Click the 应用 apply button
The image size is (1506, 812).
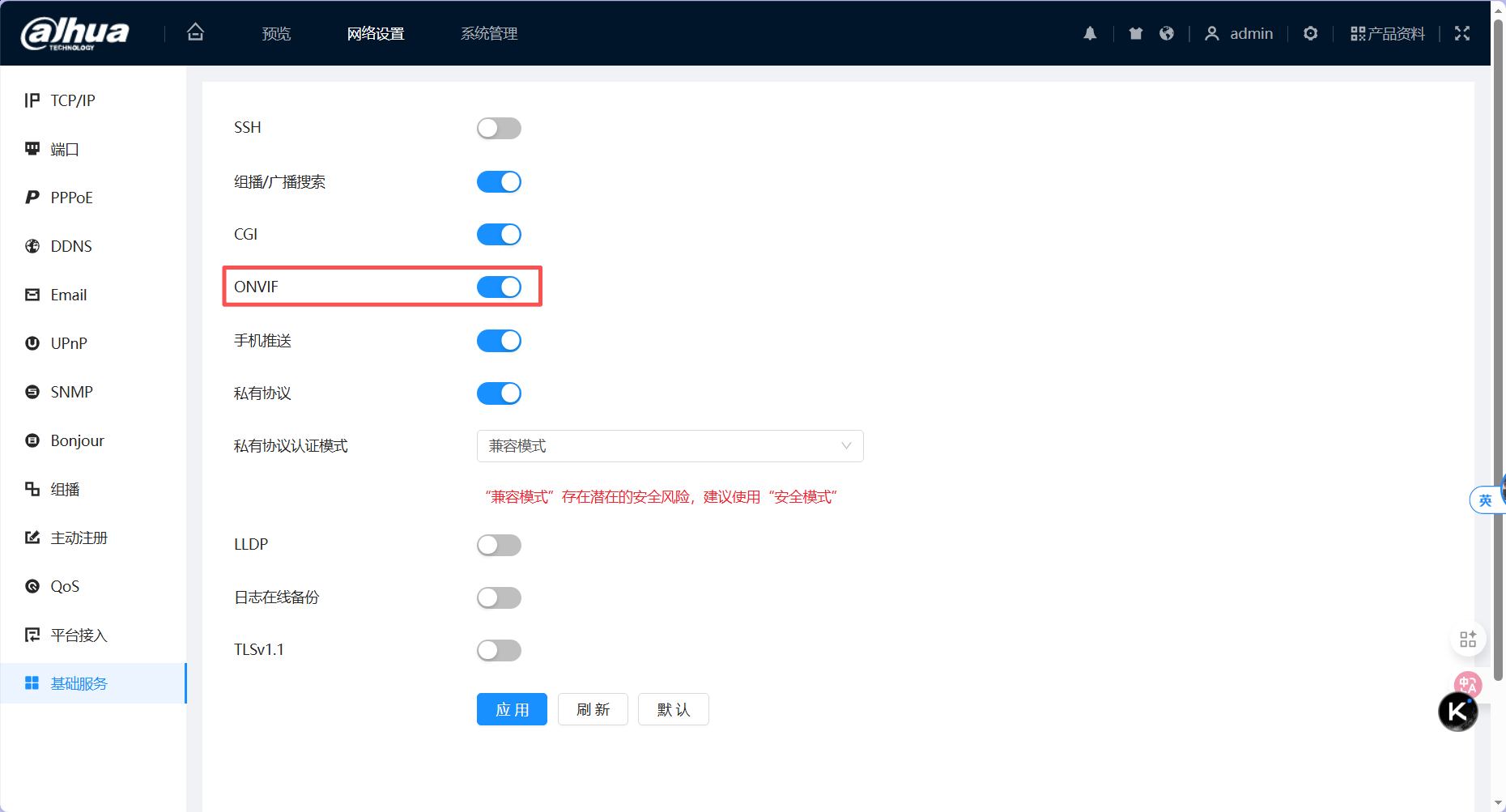[x=512, y=709]
